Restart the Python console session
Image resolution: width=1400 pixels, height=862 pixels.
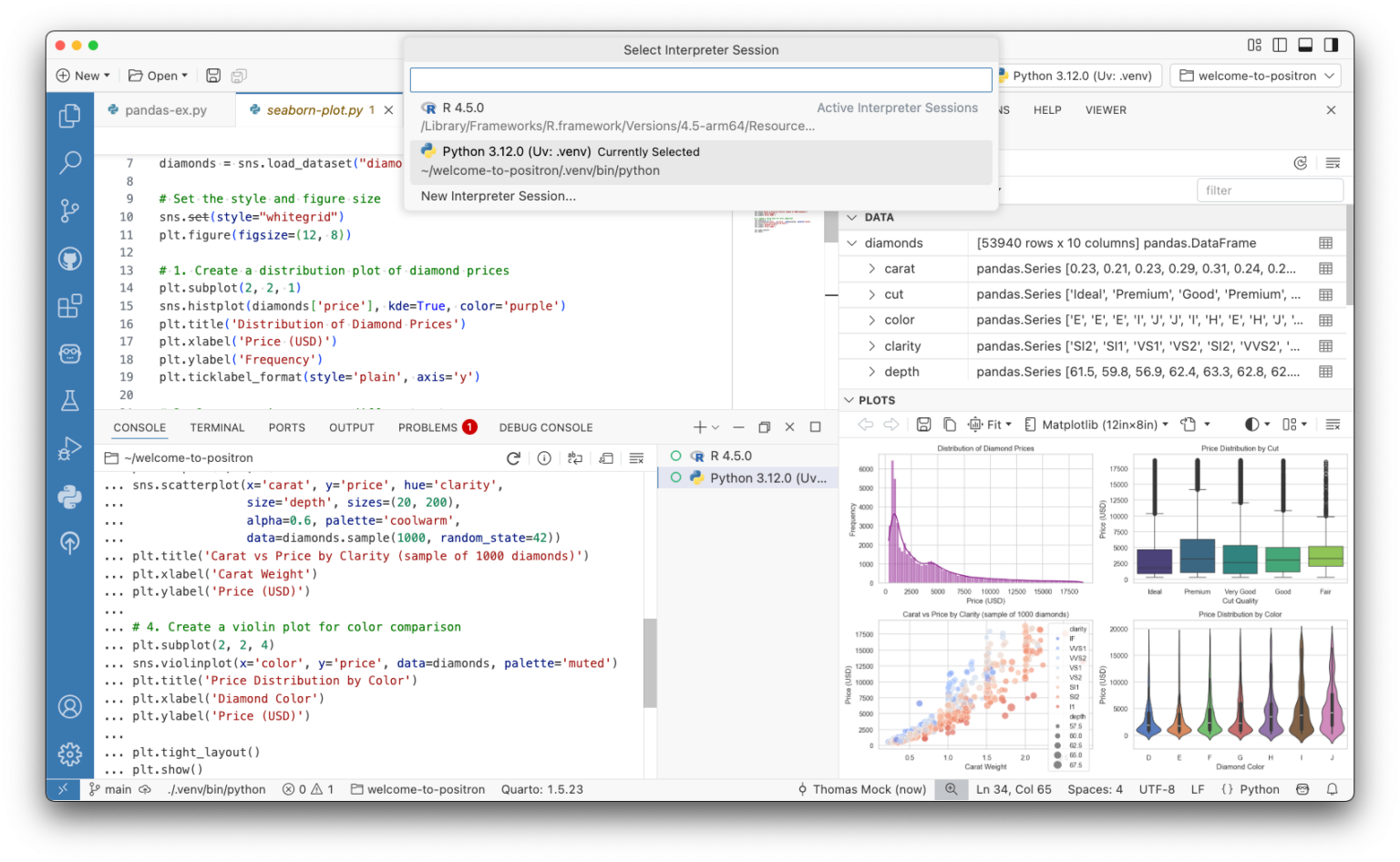513,458
